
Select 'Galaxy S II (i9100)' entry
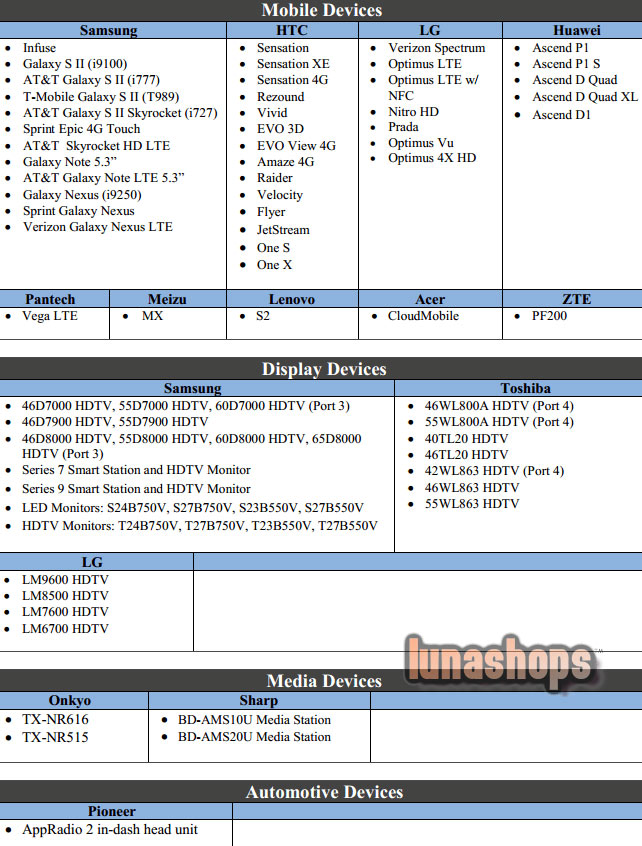pos(75,64)
